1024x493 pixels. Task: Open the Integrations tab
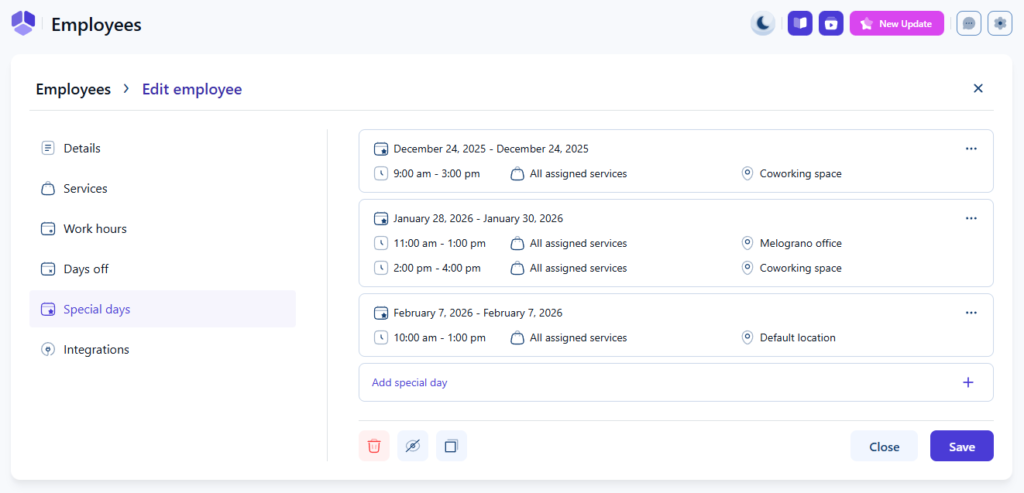(x=96, y=350)
